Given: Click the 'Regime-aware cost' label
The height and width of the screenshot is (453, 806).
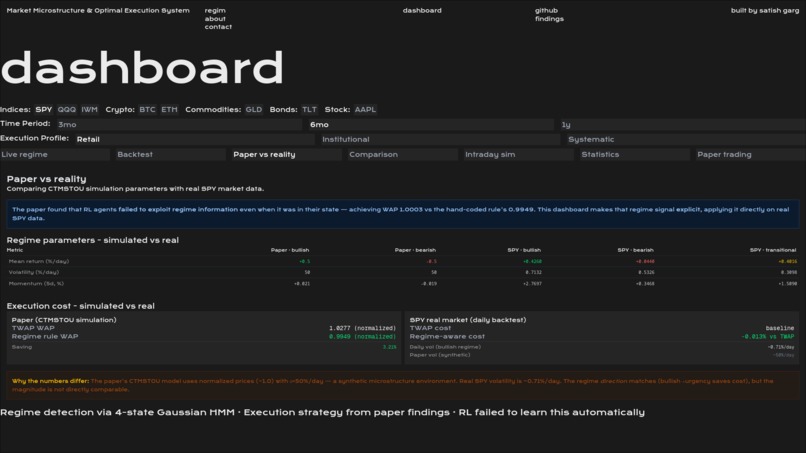Looking at the screenshot, I should tap(447, 336).
